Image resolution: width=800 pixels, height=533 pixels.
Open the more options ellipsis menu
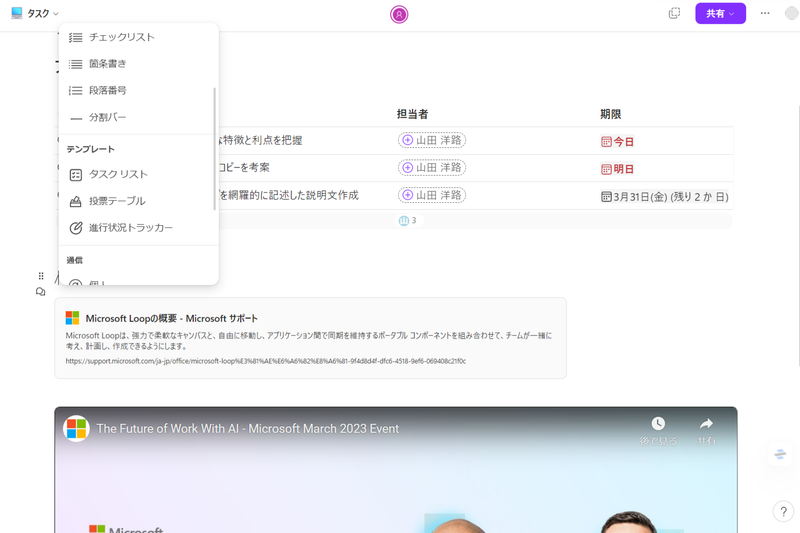coord(765,13)
